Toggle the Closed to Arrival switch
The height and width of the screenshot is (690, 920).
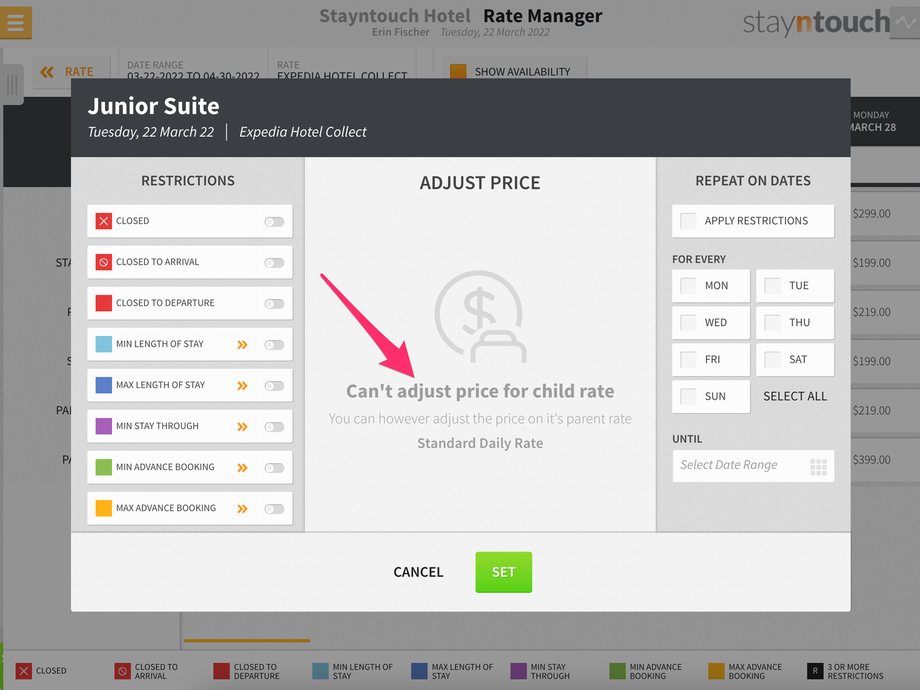click(274, 263)
